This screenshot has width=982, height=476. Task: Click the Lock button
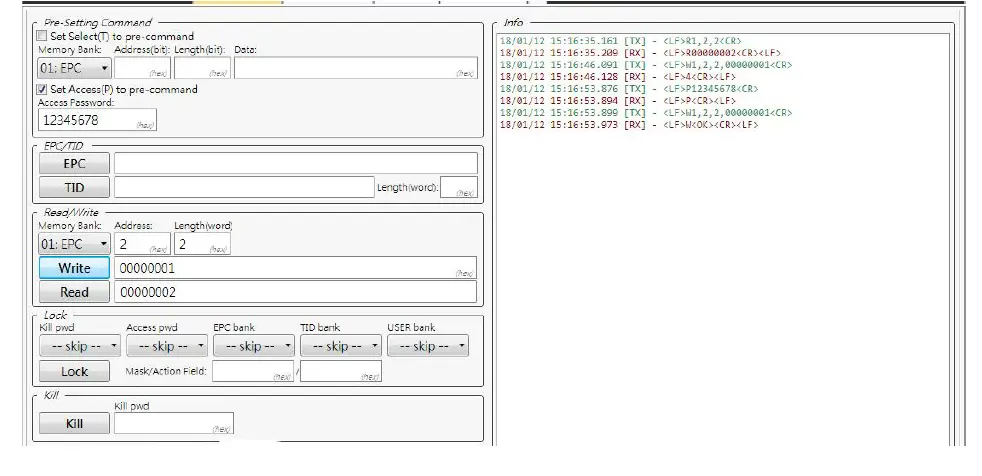tap(74, 371)
